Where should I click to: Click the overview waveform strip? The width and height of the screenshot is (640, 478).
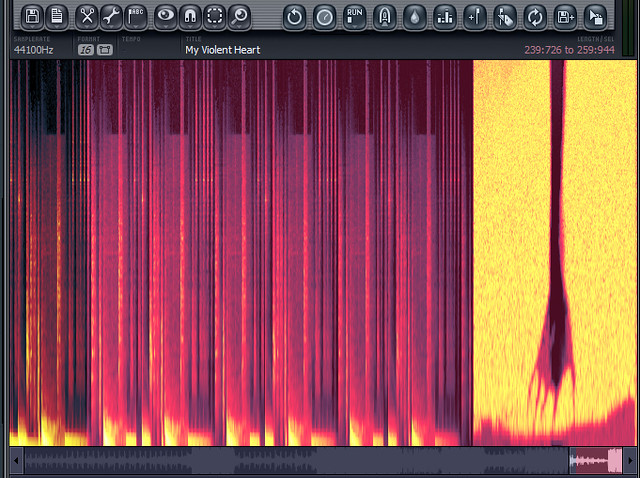point(323,460)
